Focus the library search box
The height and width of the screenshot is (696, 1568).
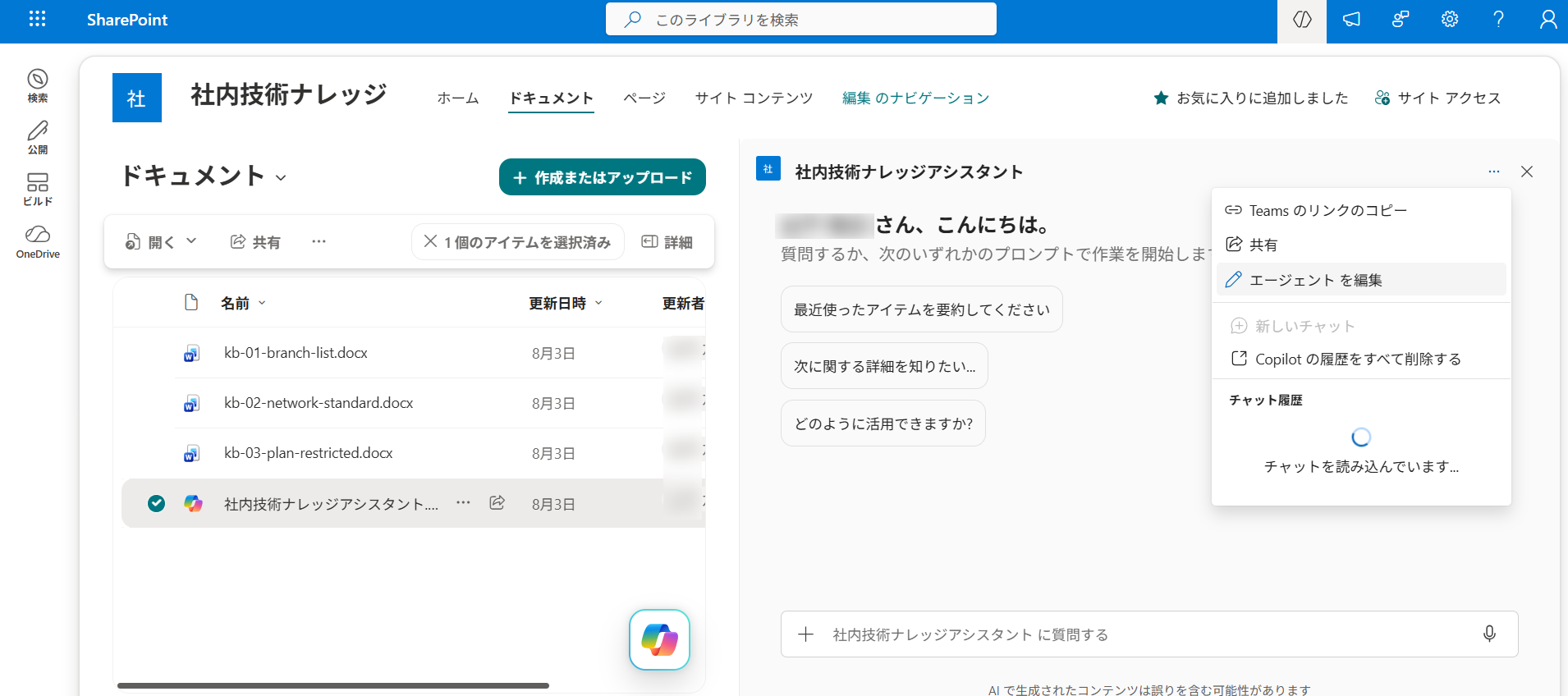(801, 19)
